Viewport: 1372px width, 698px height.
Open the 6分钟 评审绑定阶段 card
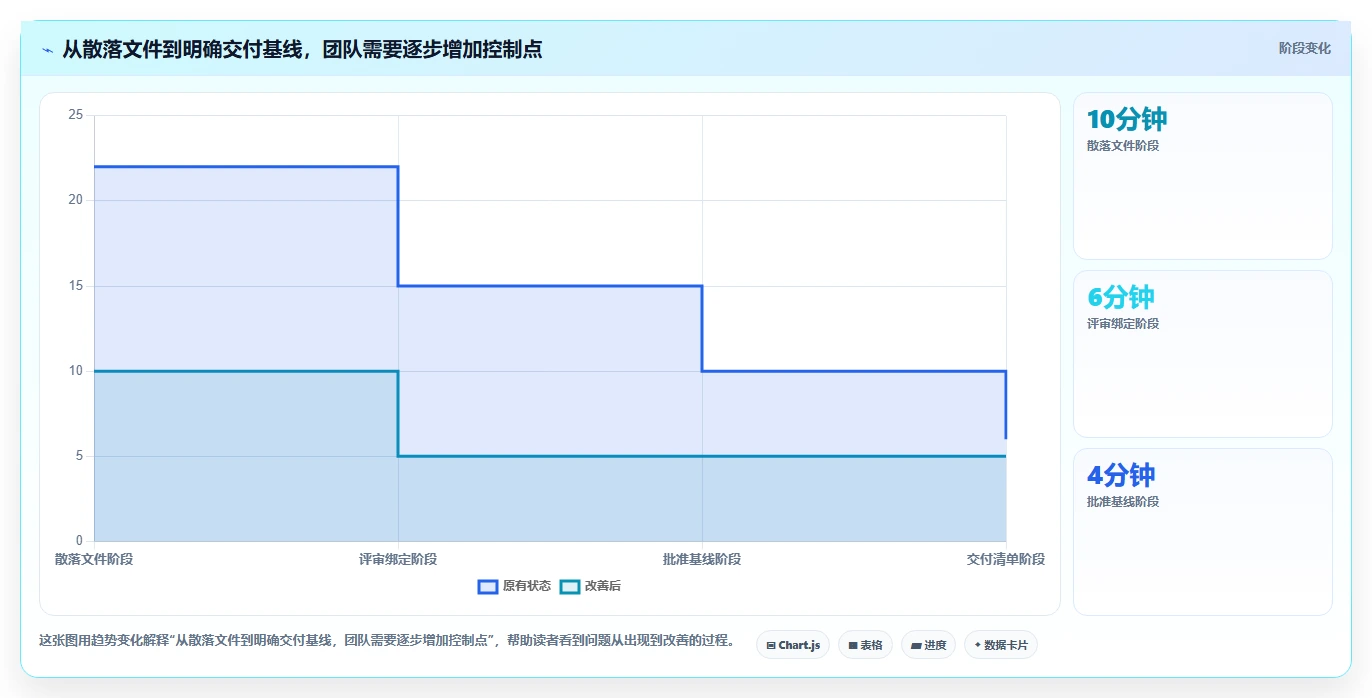(x=1202, y=354)
